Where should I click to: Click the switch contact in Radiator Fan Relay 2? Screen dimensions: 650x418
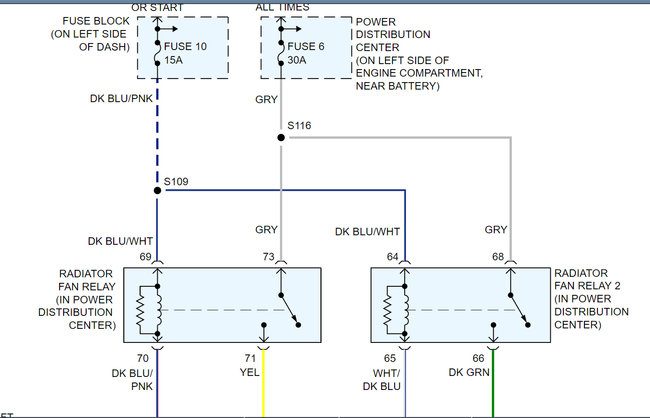coord(519,310)
